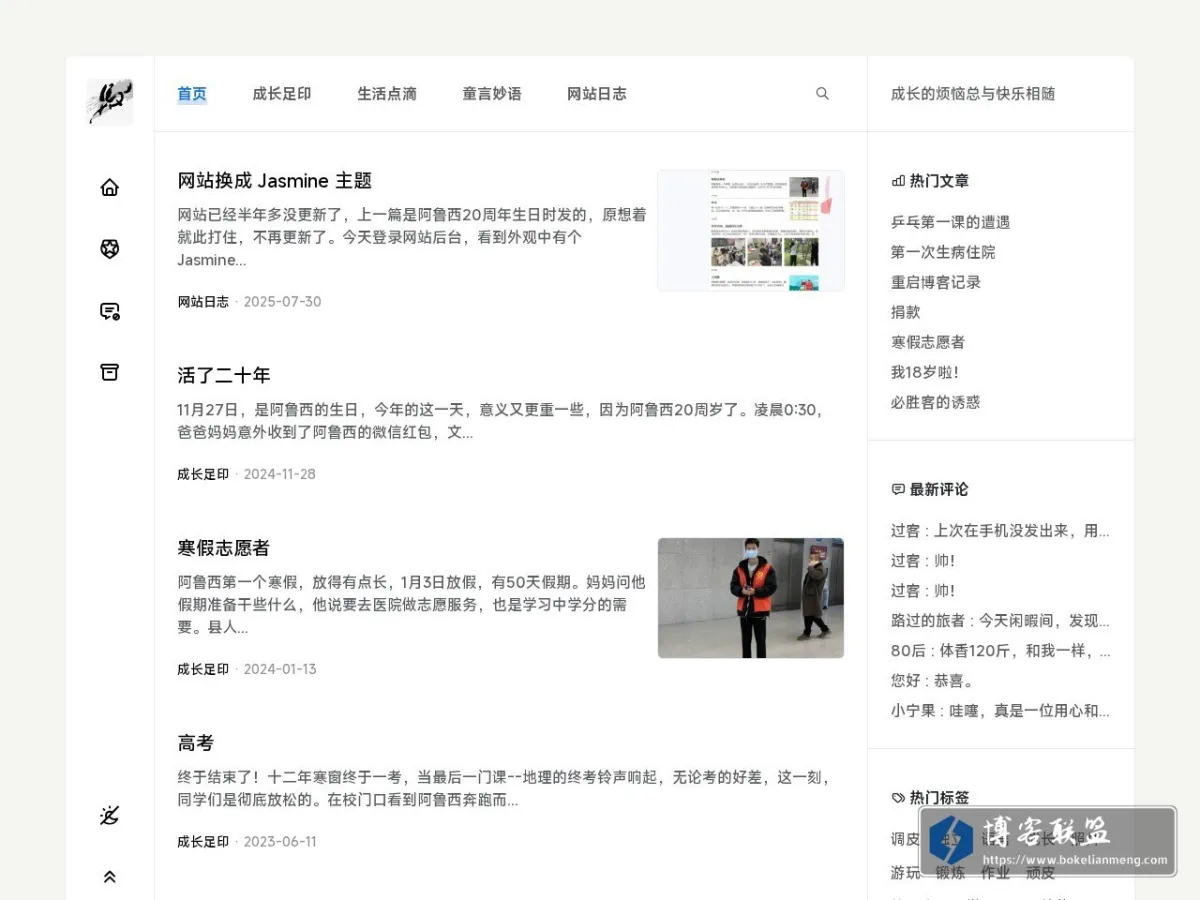Open article 寒假志愿者
Screen dimensions: 1200x900
tap(224, 548)
